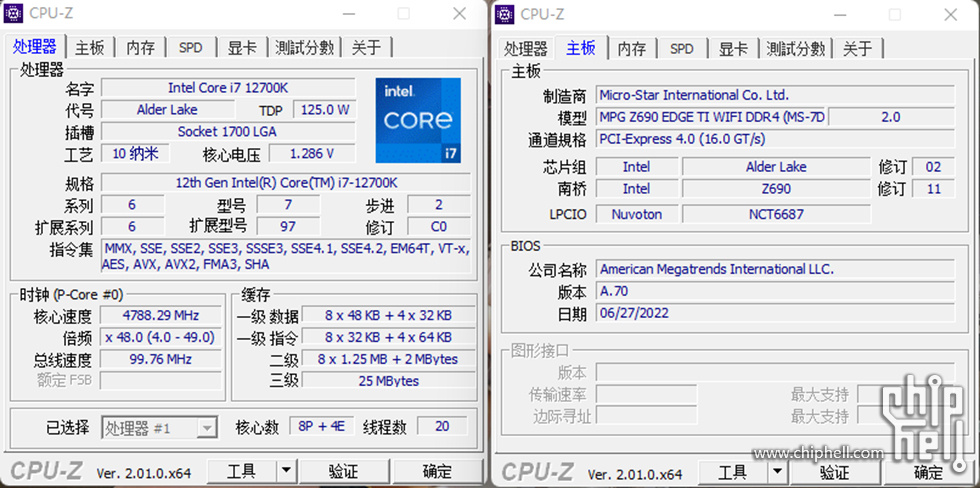Click the Micro-Star International Co. Ltd. manufacturer field

(x=776, y=95)
